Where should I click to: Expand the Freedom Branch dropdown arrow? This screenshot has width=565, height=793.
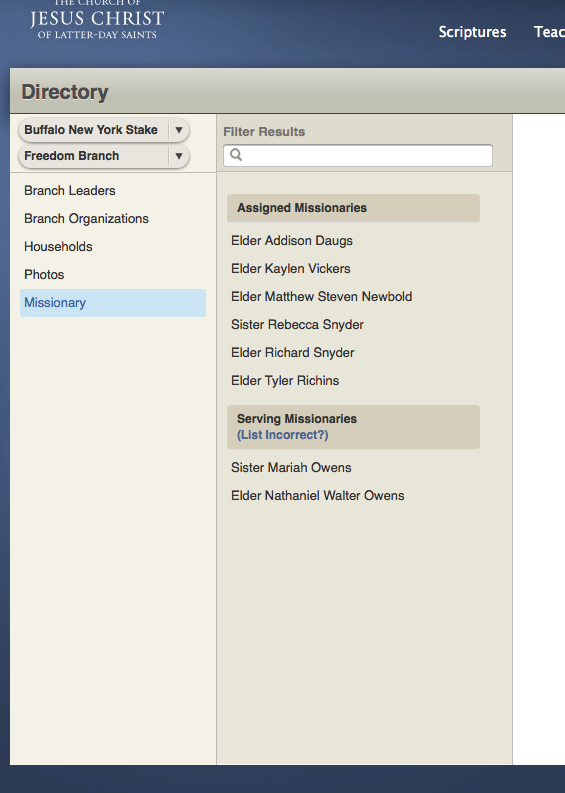pyautogui.click(x=179, y=156)
